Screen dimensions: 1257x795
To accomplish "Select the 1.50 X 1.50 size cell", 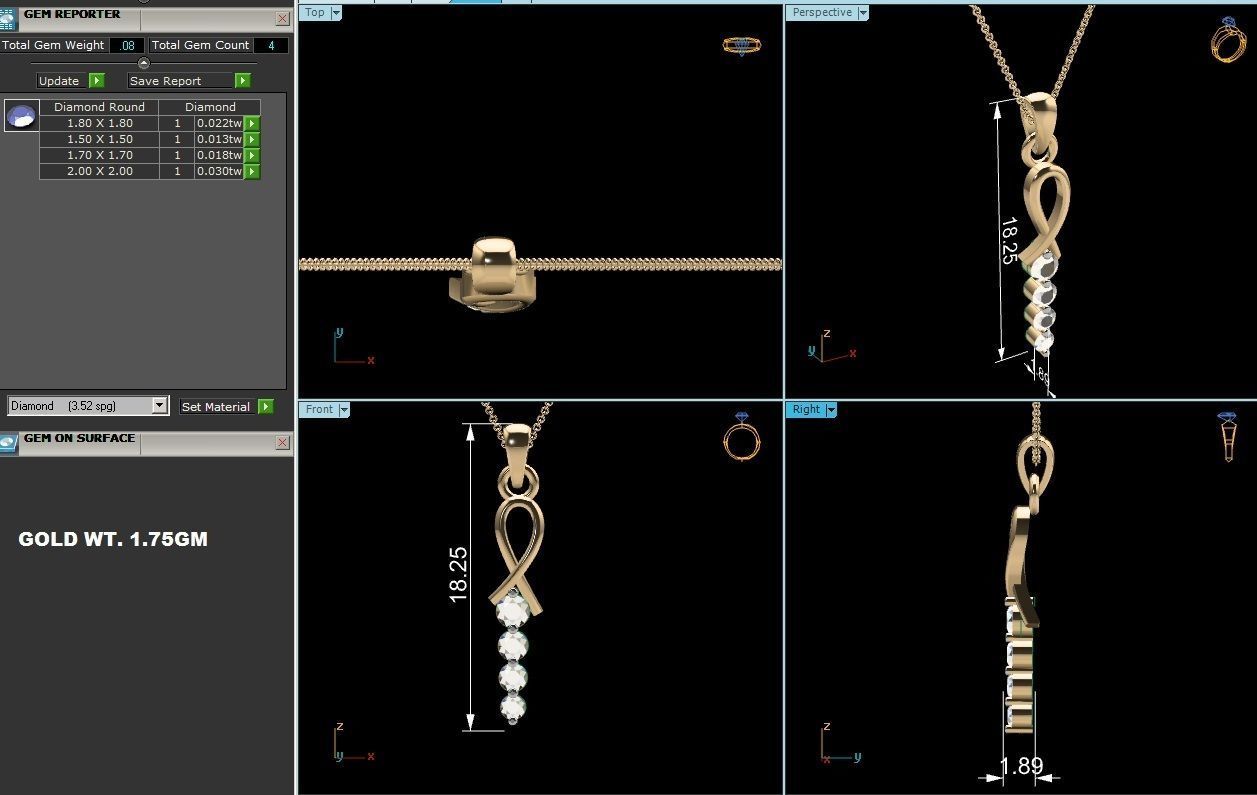I will tap(99, 139).
